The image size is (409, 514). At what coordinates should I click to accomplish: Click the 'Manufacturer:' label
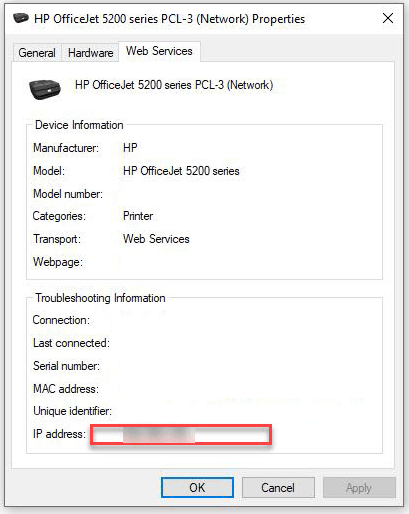[66, 148]
